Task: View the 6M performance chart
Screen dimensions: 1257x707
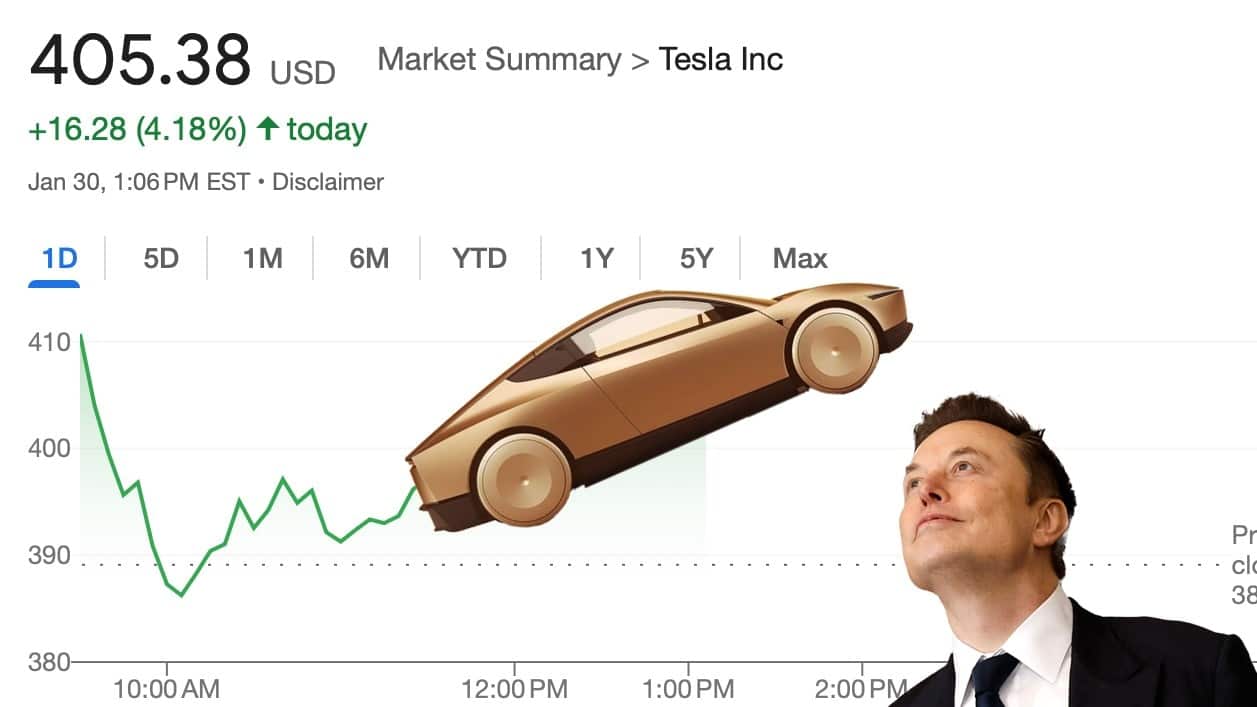Action: (x=367, y=258)
